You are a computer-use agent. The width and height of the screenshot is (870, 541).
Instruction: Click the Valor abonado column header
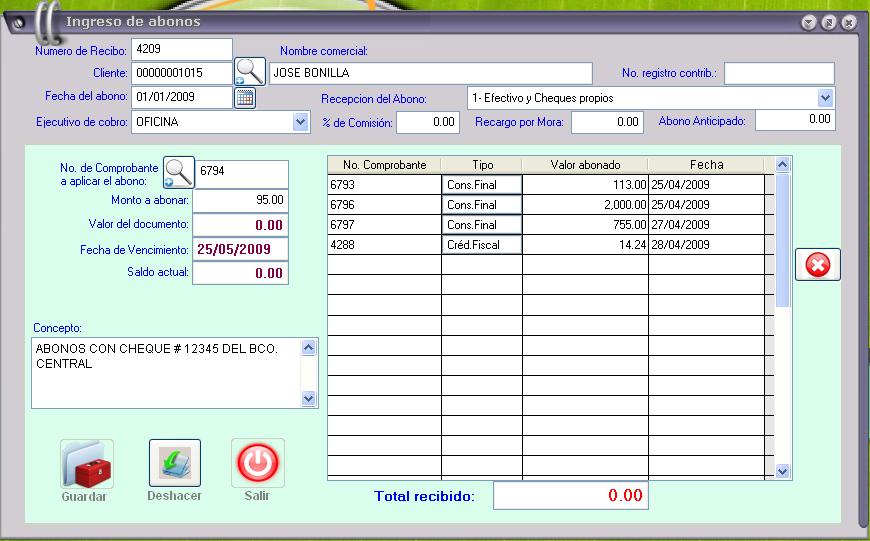coord(585,165)
